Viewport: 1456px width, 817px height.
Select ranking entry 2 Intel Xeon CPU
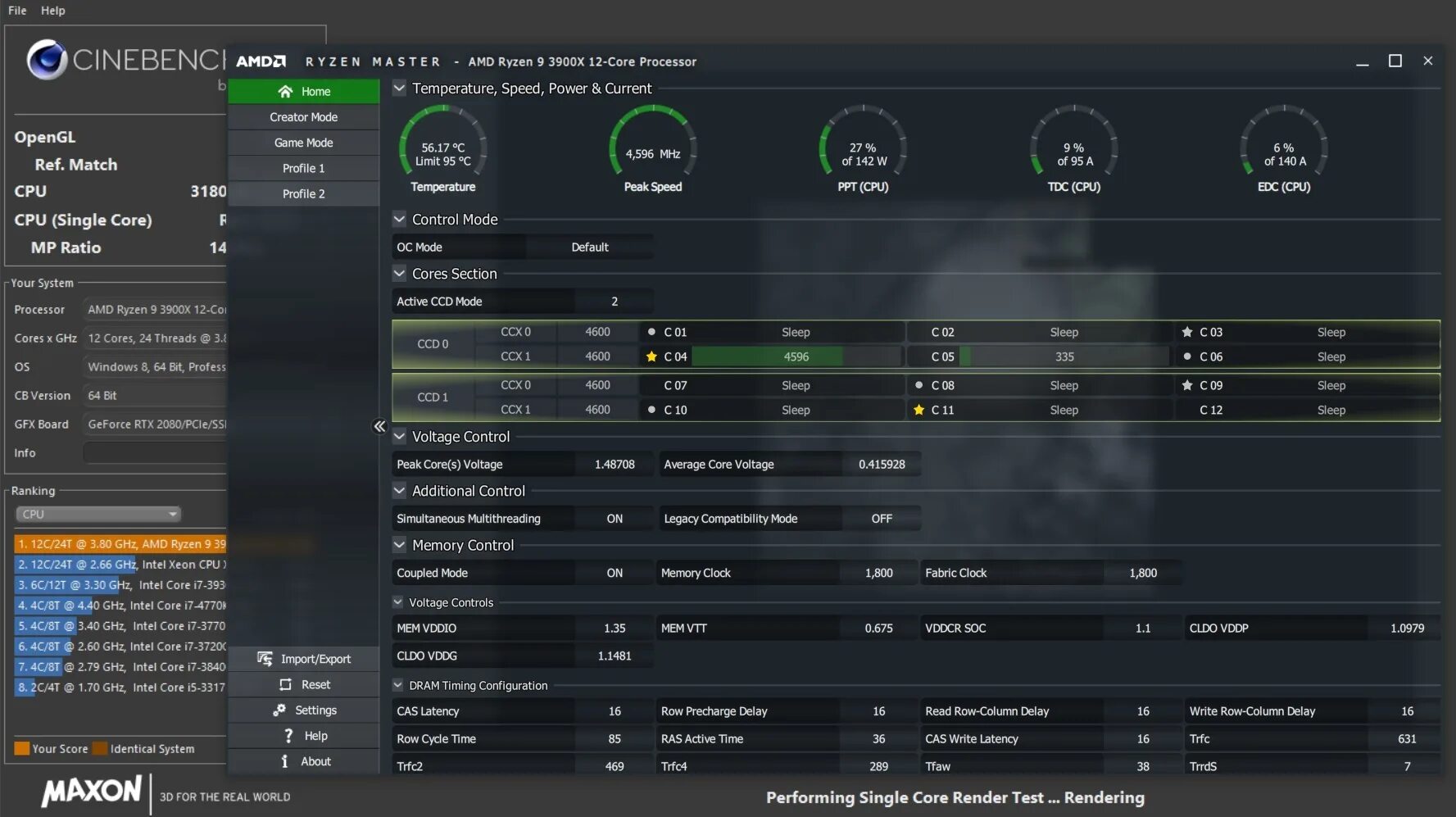[x=120, y=564]
